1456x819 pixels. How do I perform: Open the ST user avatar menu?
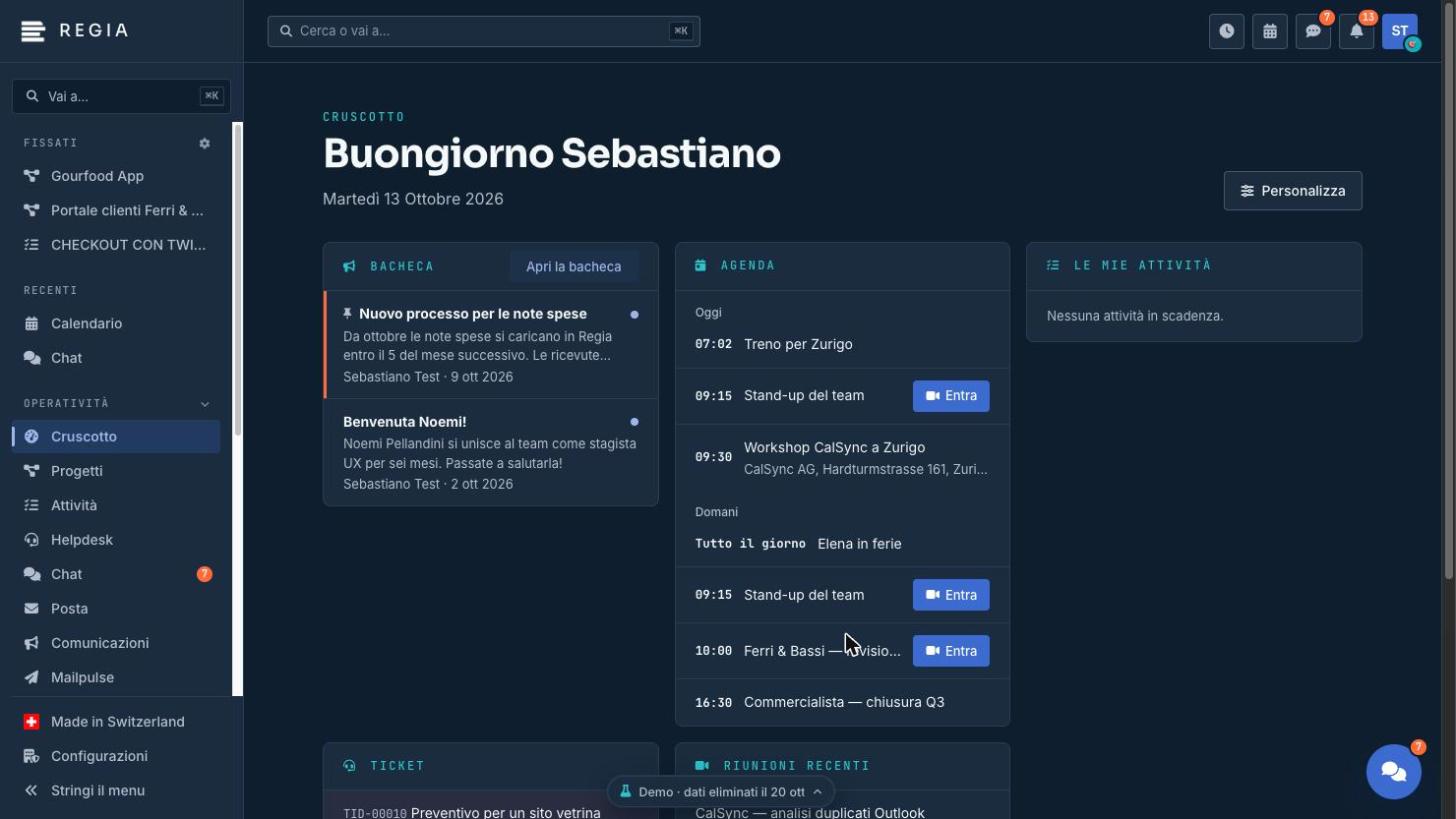click(x=1400, y=31)
